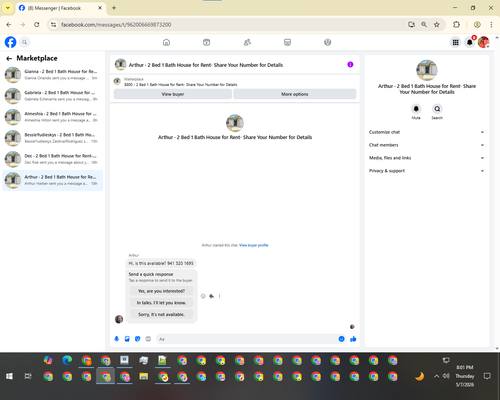Open the Friends icon in top navigation
The width and height of the screenshot is (500, 400).
coord(247,42)
